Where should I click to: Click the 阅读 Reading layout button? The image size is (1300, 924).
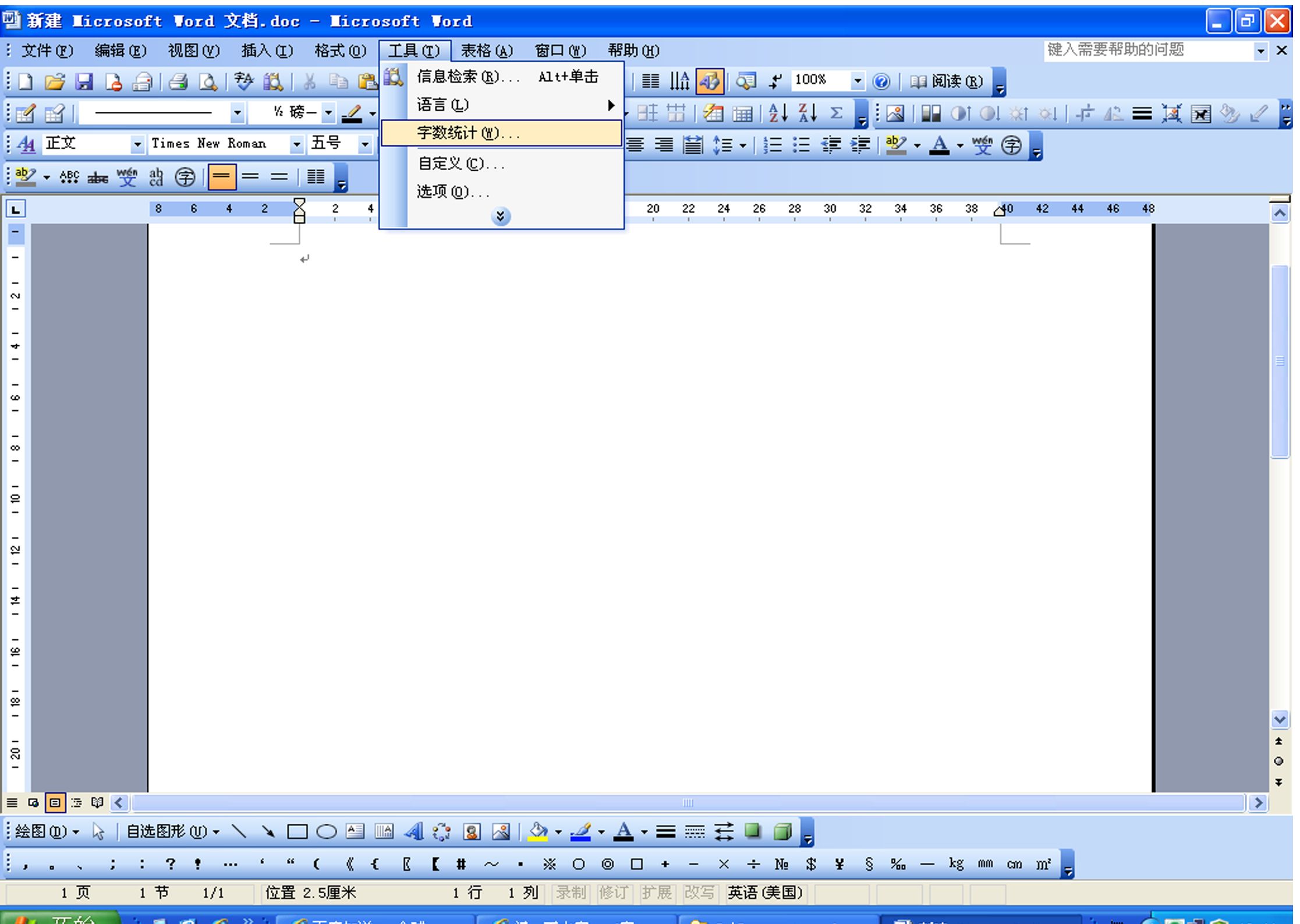tap(946, 82)
